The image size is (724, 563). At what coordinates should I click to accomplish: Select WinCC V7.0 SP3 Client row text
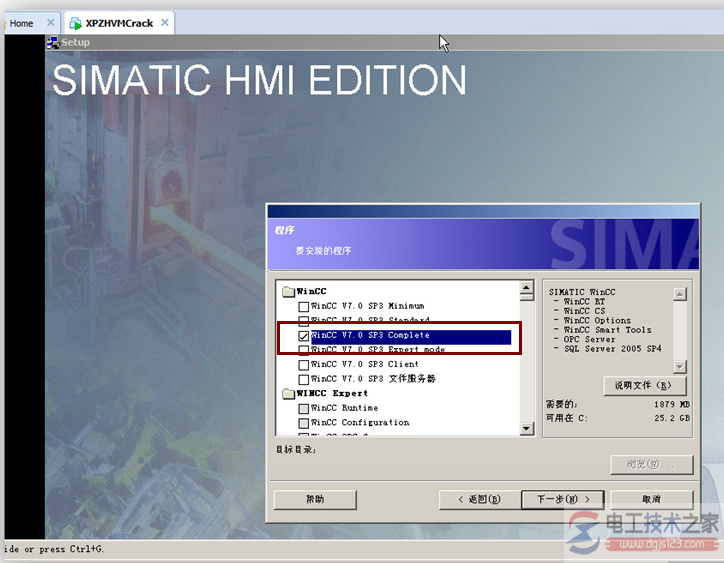pos(364,364)
